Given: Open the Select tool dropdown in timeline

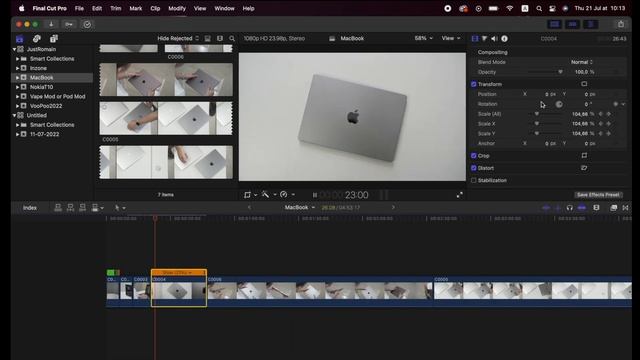Looking at the screenshot, I should point(120,208).
